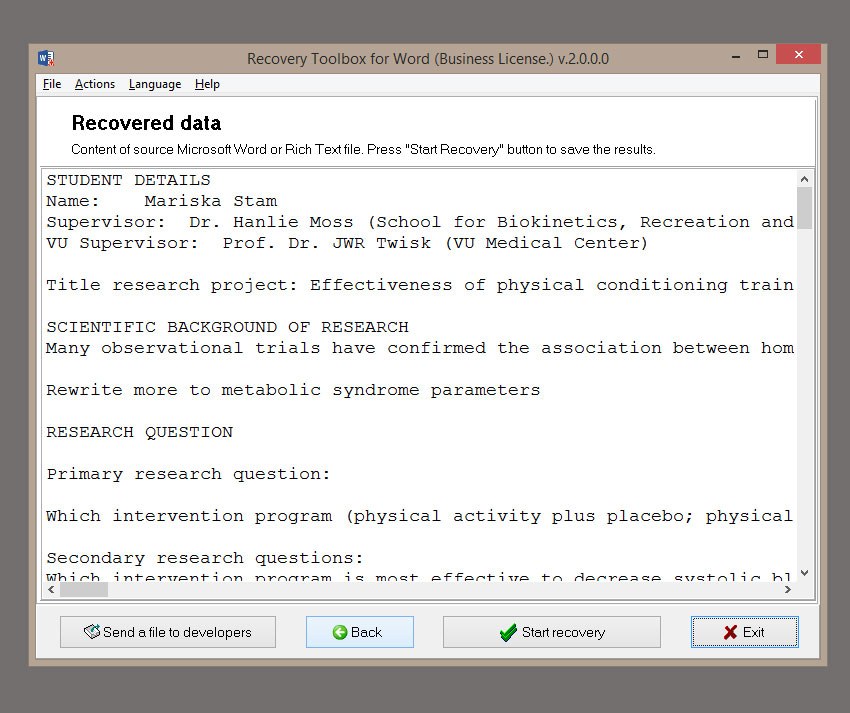Click horizontal scrollbar right arrow
This screenshot has width=850, height=713.
pos(788,589)
